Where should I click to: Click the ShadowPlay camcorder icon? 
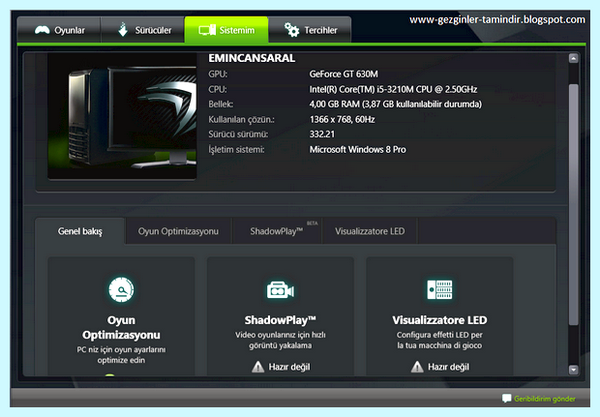280,290
